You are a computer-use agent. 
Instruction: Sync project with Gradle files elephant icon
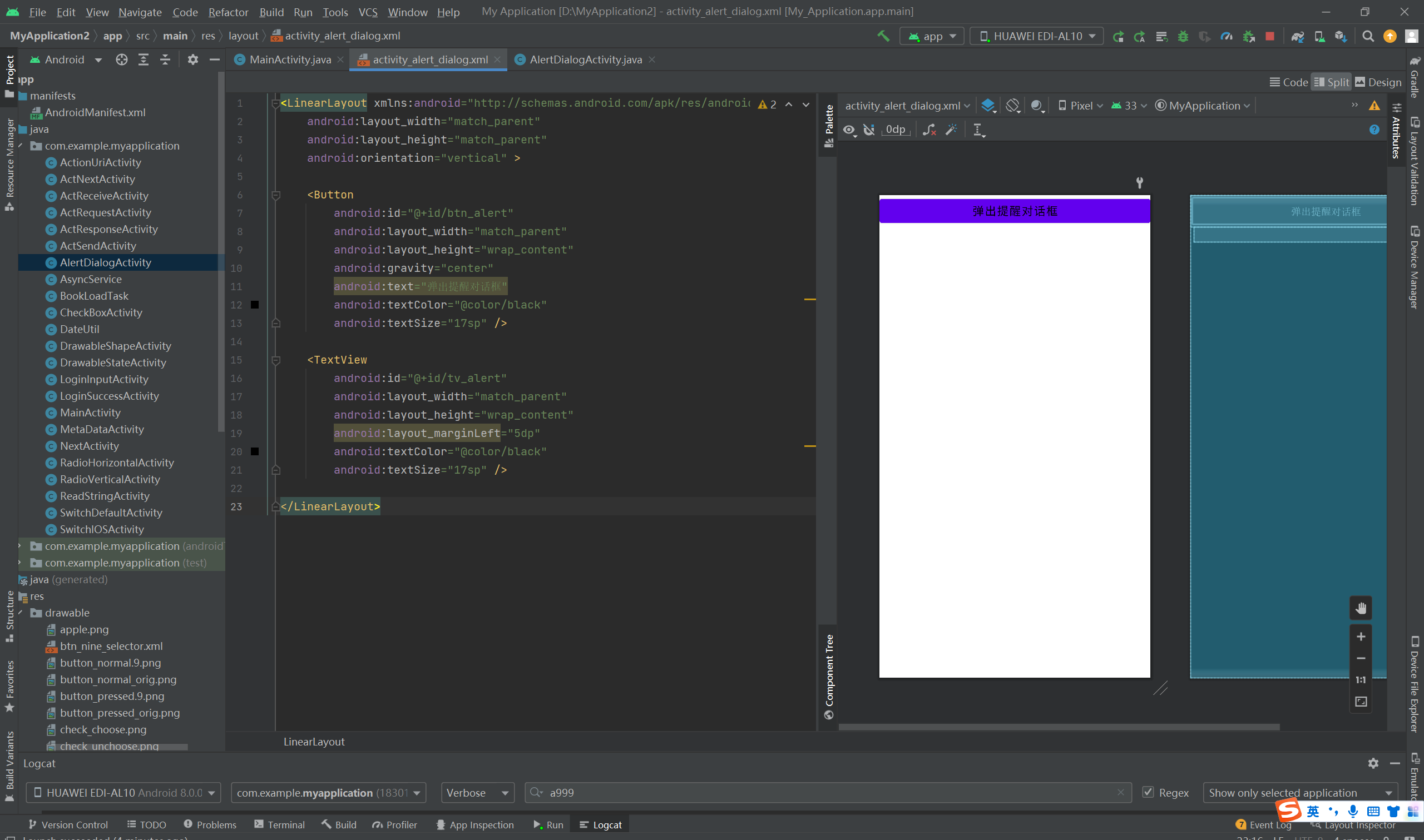point(1297,36)
